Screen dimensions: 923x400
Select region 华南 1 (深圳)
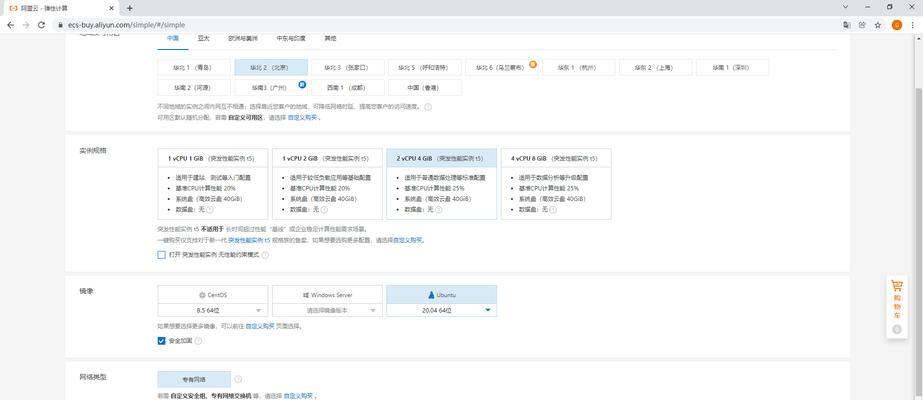[732, 67]
